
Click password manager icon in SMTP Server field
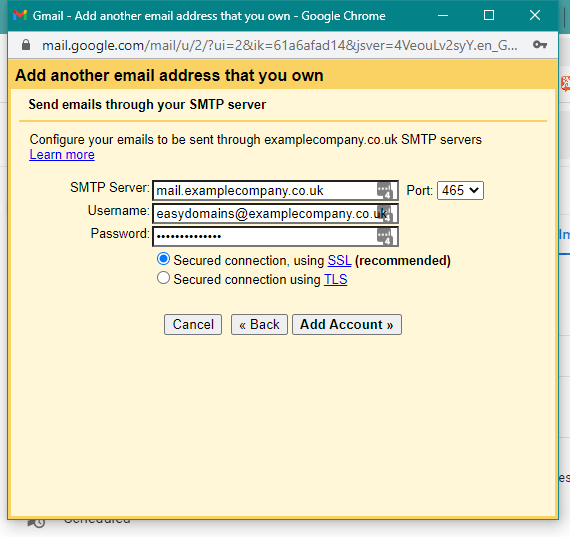pos(385,191)
